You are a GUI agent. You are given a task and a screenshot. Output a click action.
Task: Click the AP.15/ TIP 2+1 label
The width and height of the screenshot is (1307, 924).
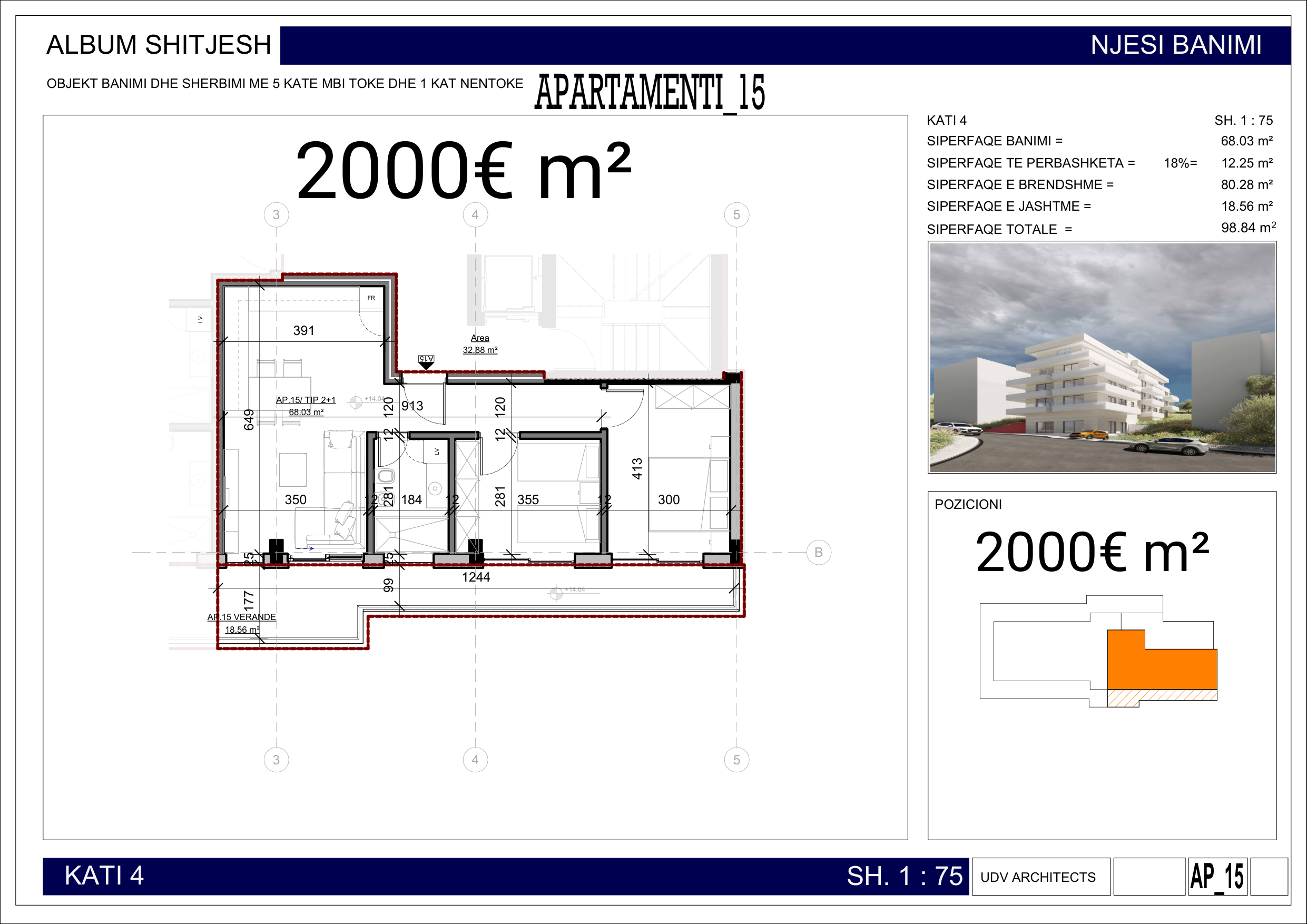(306, 400)
